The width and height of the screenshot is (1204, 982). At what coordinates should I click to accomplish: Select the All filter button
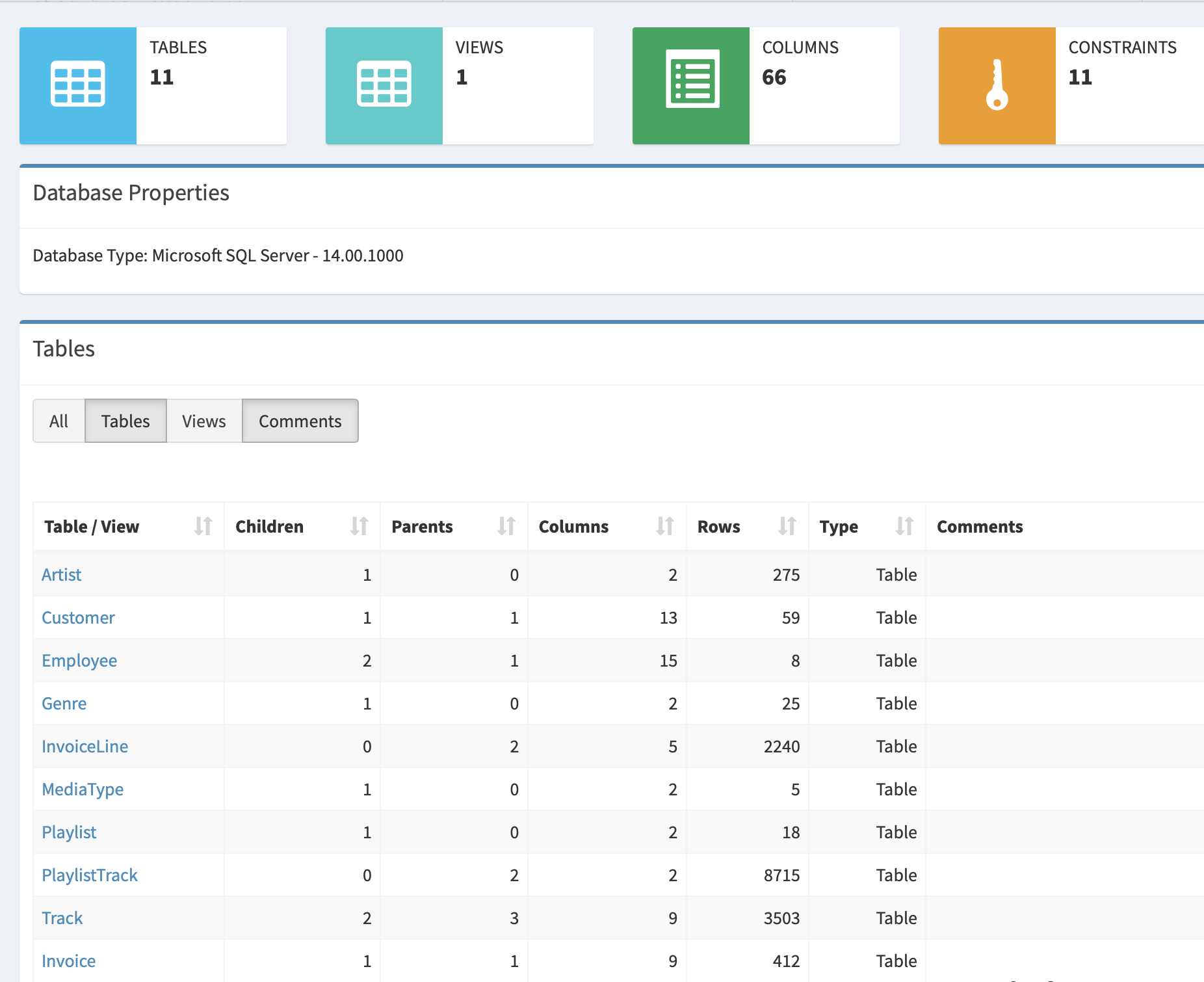tap(59, 421)
